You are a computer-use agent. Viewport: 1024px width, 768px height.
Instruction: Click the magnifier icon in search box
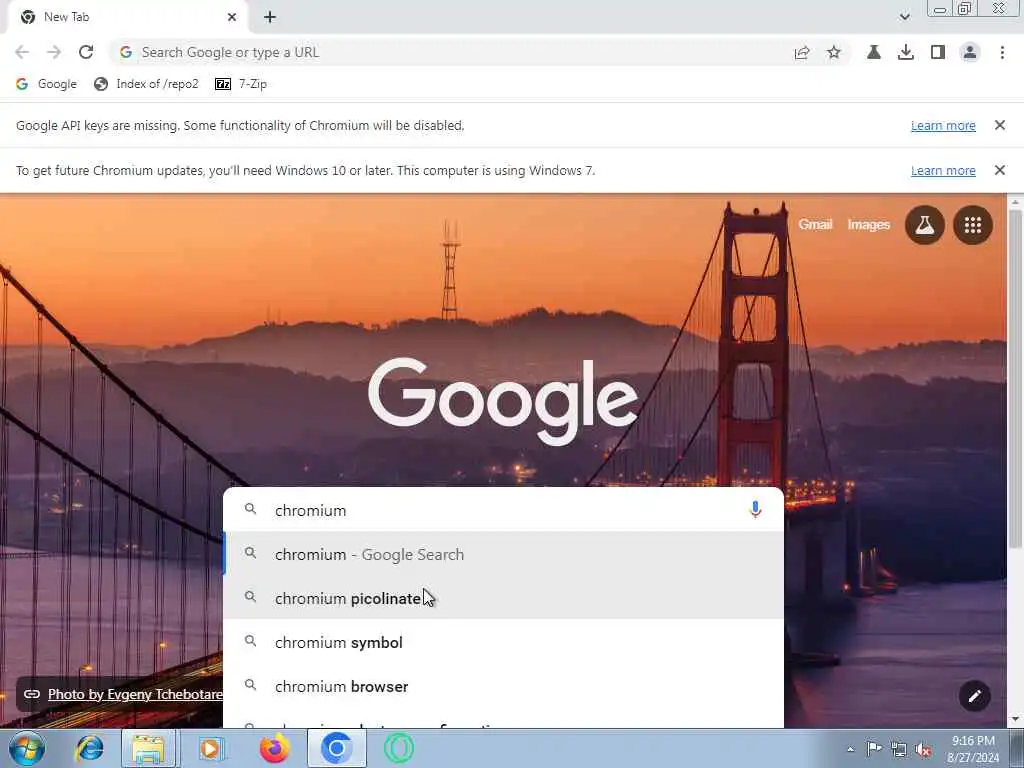coord(250,509)
